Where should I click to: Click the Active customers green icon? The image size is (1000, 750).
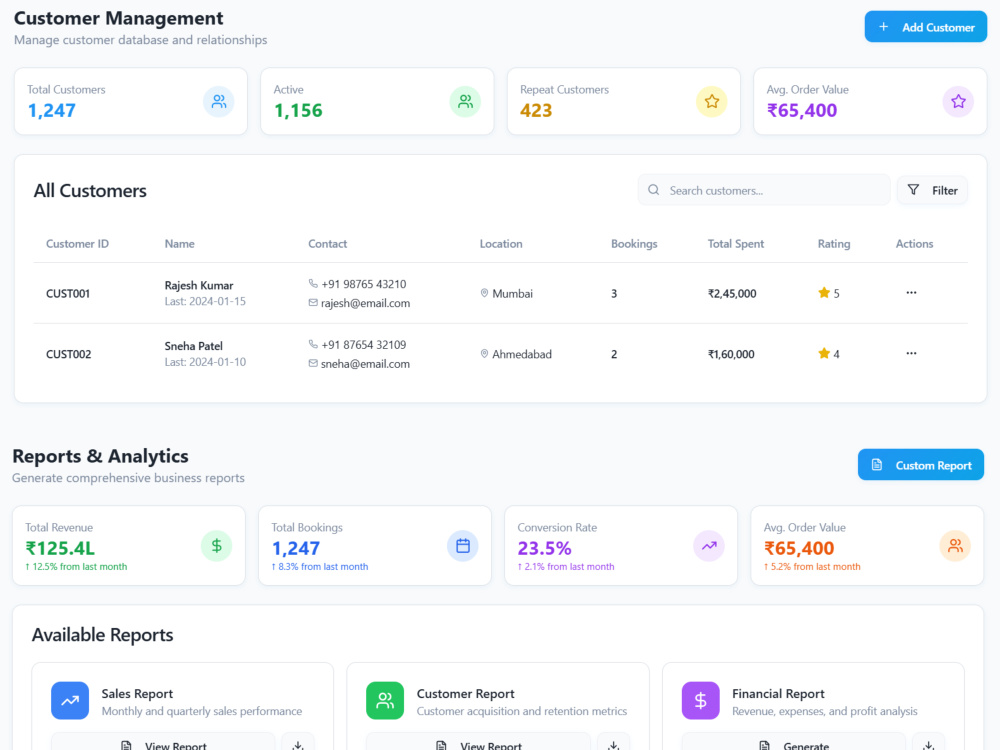(x=465, y=101)
